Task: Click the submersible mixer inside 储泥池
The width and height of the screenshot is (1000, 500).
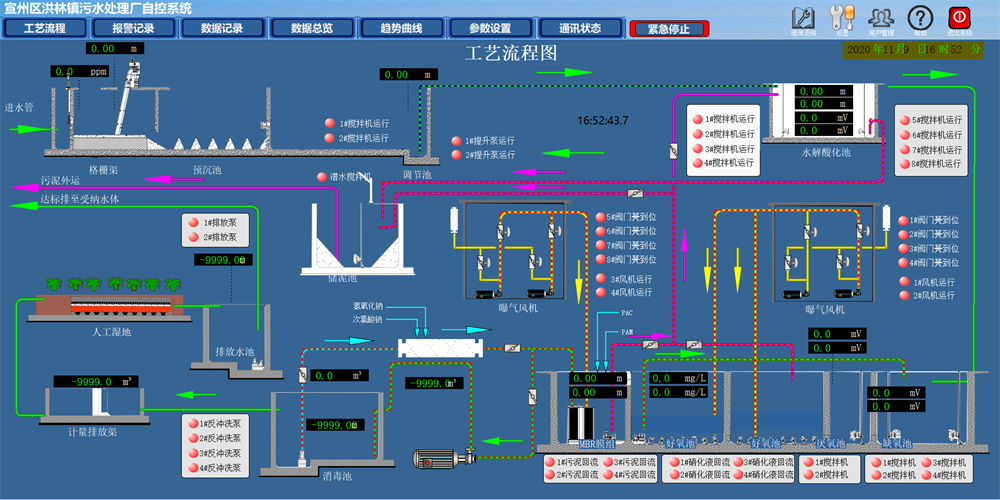Action: (x=357, y=260)
